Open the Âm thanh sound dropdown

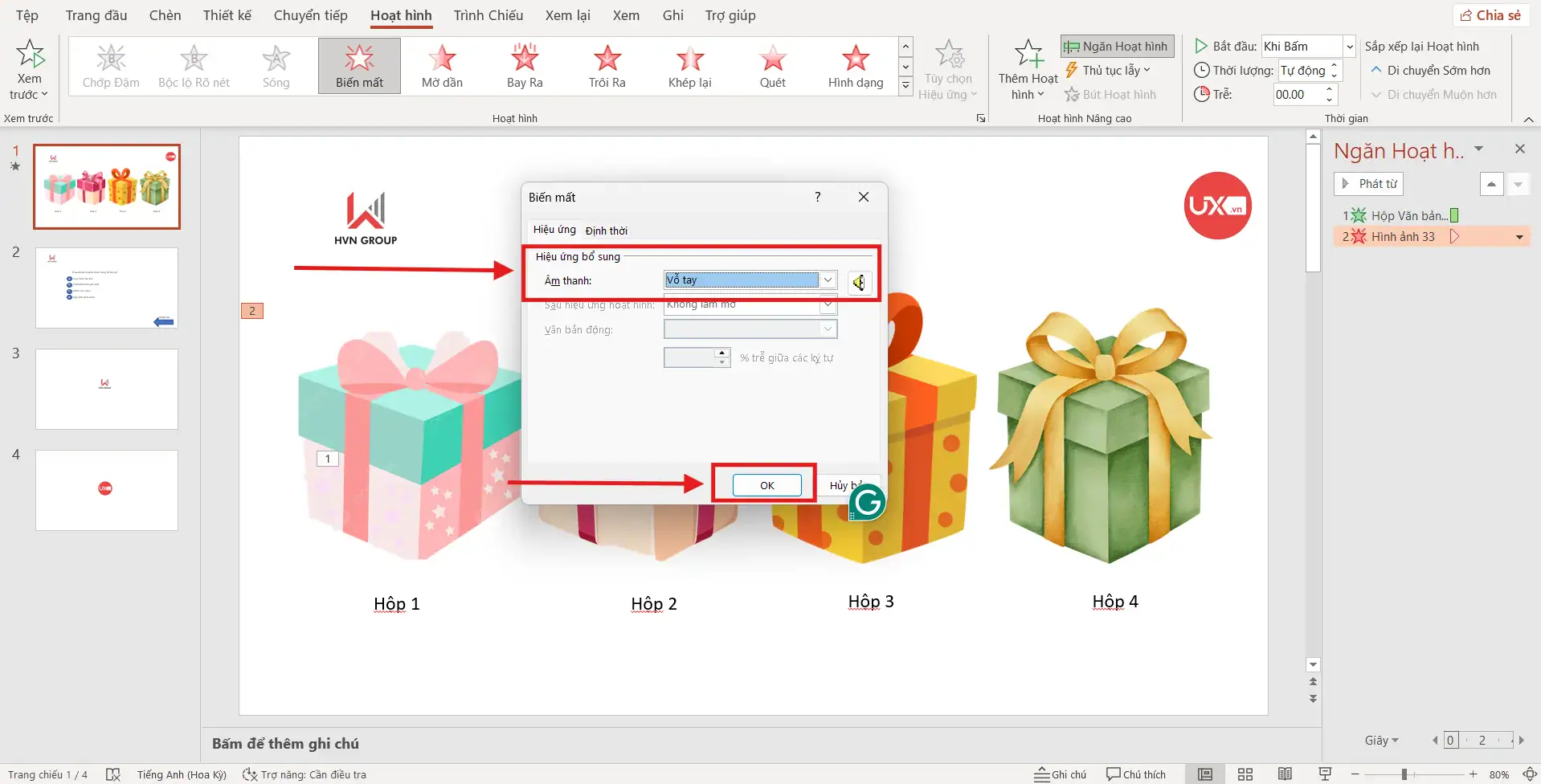828,280
